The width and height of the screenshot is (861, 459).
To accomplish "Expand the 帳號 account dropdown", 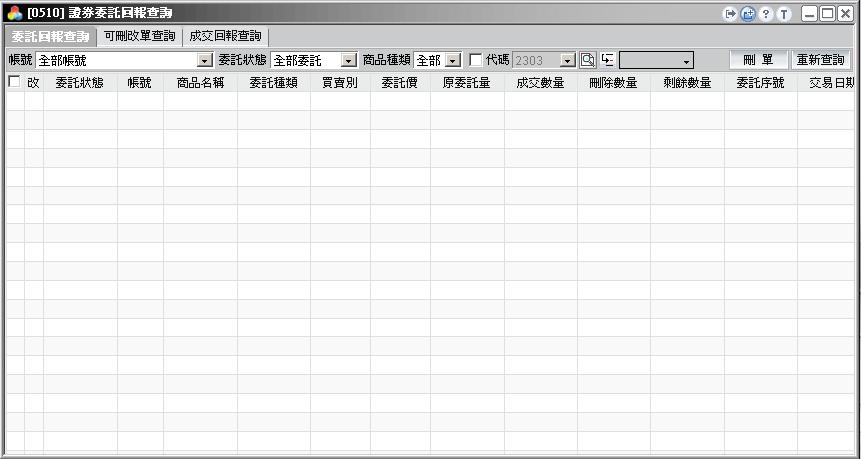I will [x=205, y=61].
